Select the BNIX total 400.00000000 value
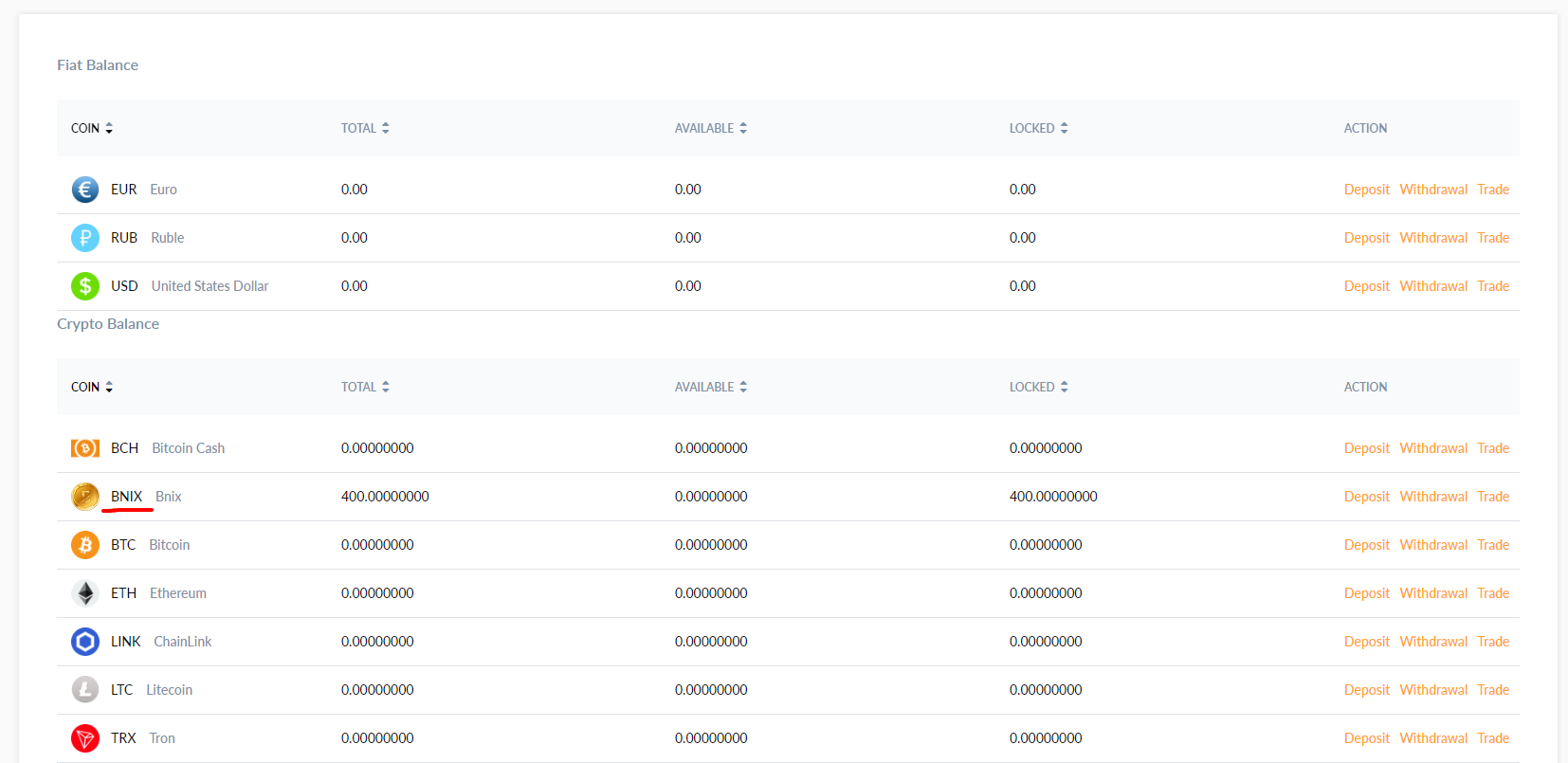 pyautogui.click(x=385, y=497)
